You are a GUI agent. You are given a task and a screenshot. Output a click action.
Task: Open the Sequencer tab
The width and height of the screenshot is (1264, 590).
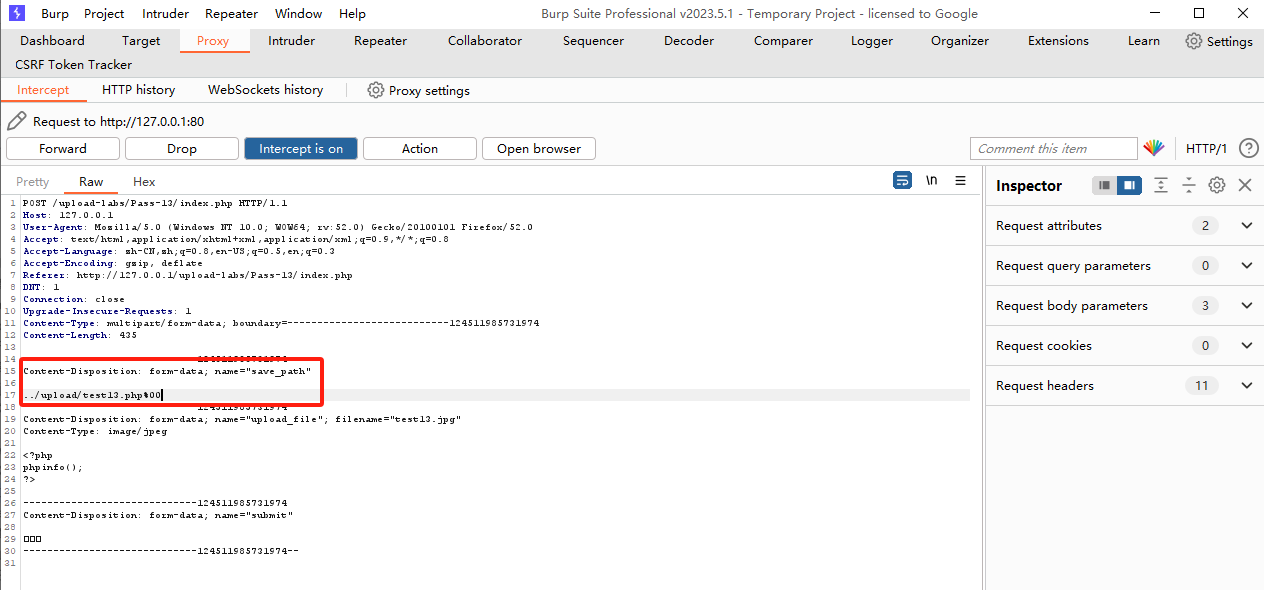coord(593,41)
